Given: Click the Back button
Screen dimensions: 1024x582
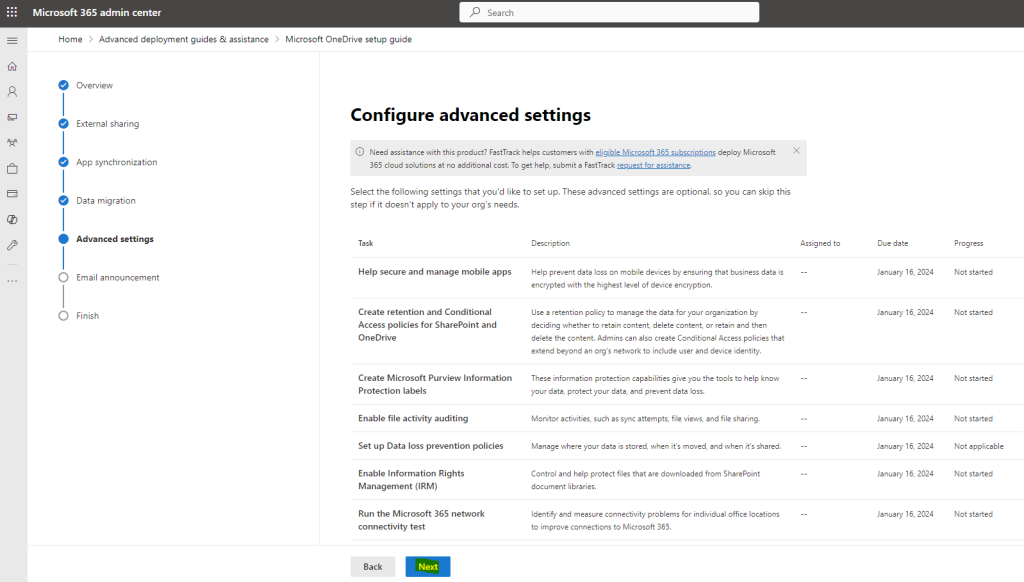Looking at the screenshot, I should pyautogui.click(x=372, y=566).
